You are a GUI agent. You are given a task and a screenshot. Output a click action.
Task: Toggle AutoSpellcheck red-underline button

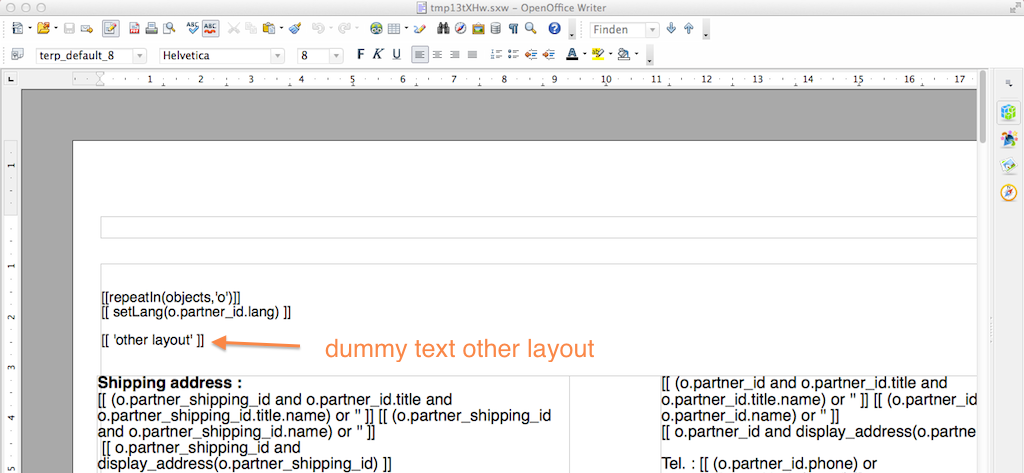[210, 29]
